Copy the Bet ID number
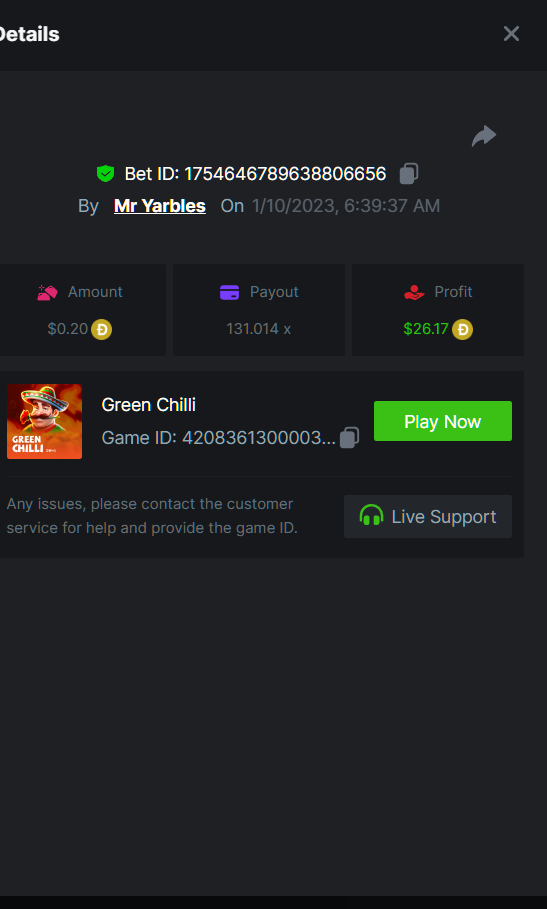 pyautogui.click(x=409, y=173)
